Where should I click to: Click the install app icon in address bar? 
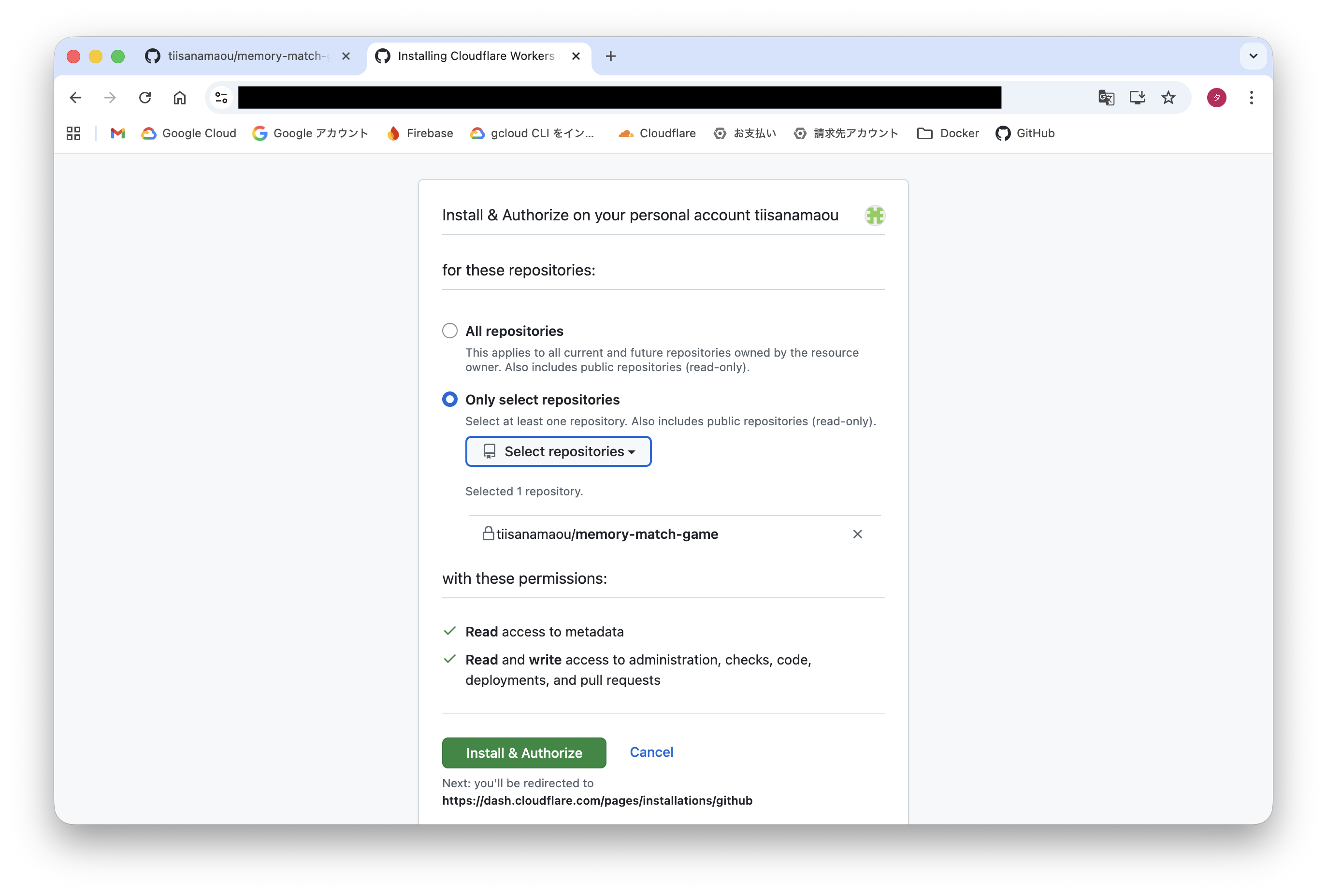[1137, 98]
